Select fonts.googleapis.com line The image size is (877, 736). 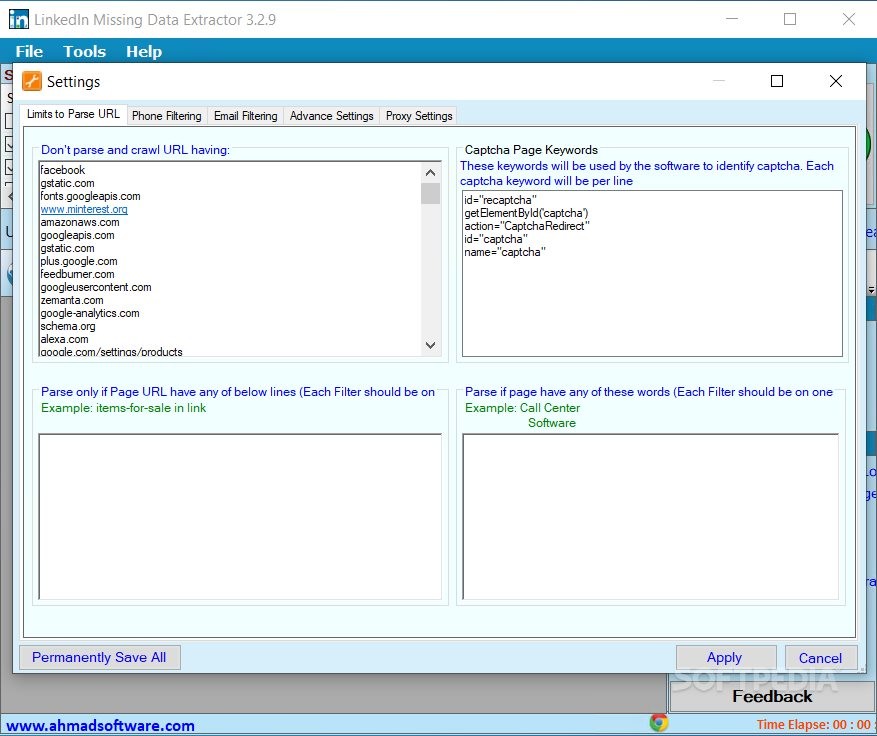click(90, 196)
